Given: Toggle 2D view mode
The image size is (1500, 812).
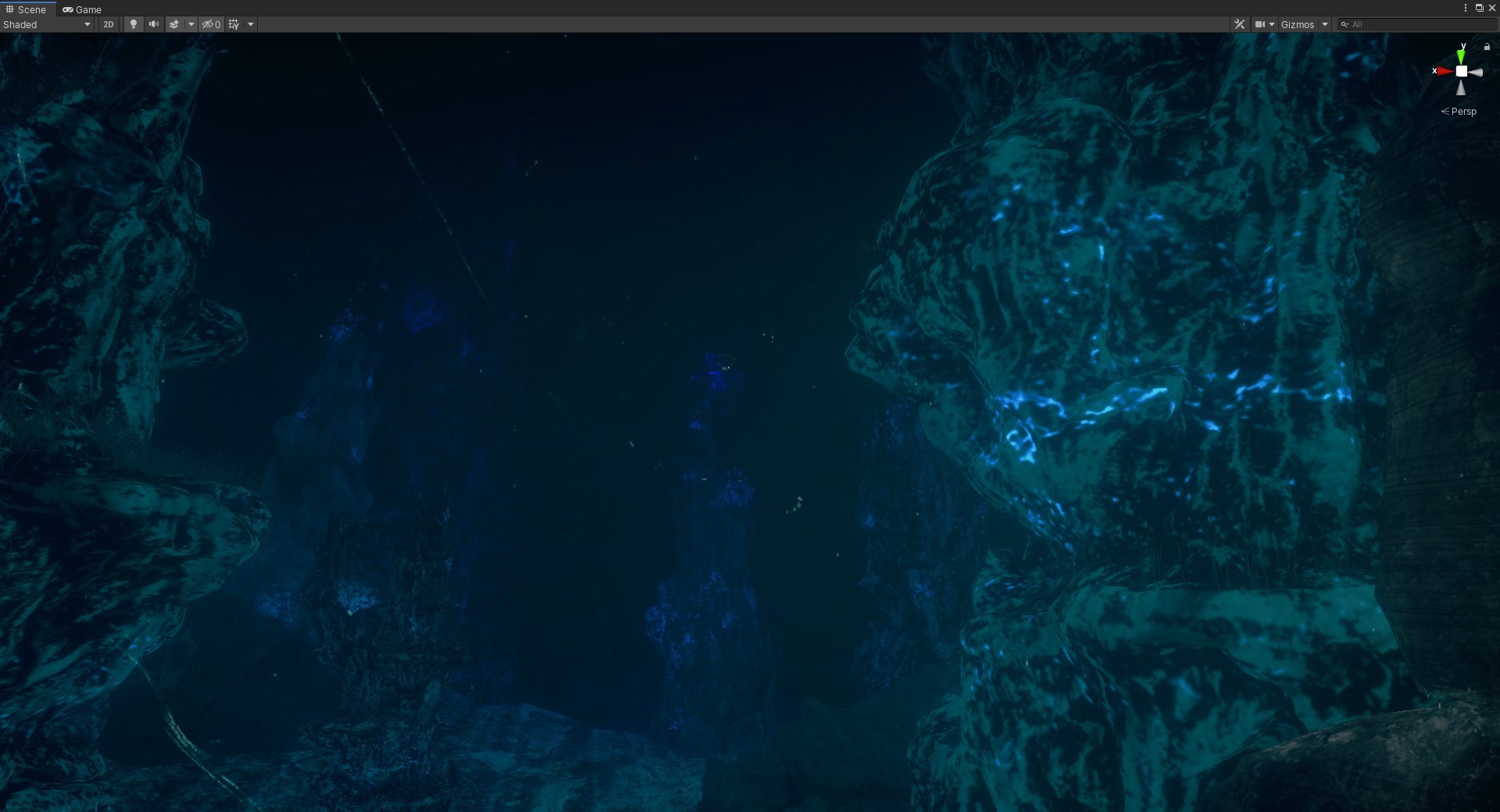Looking at the screenshot, I should [x=108, y=24].
